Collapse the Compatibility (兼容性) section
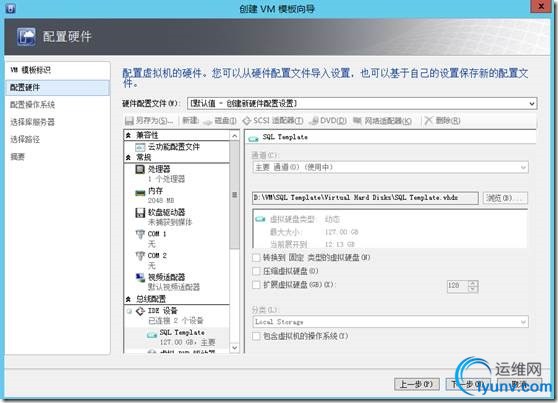 pyautogui.click(x=128, y=136)
